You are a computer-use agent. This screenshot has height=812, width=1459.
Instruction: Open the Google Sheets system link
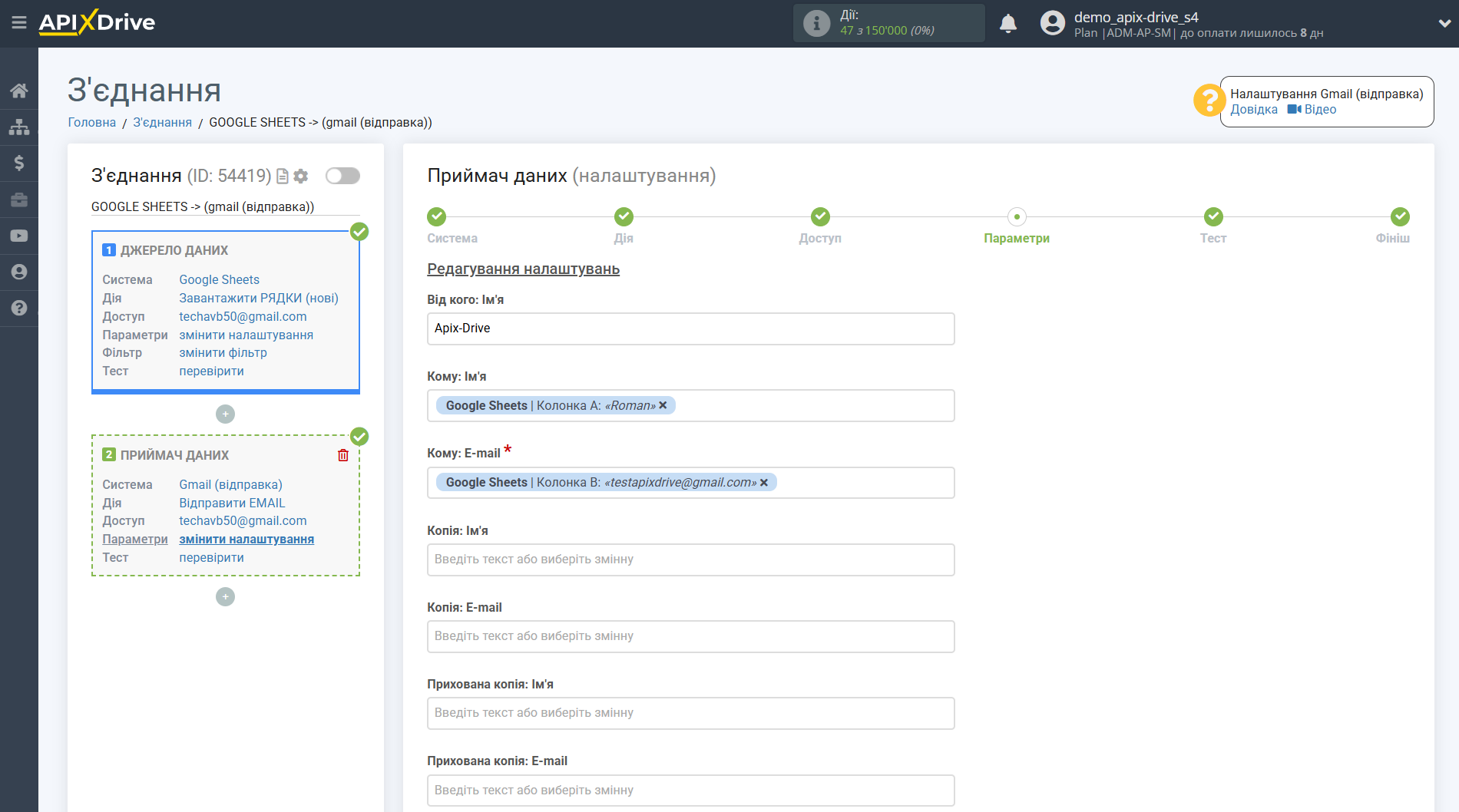pos(219,279)
